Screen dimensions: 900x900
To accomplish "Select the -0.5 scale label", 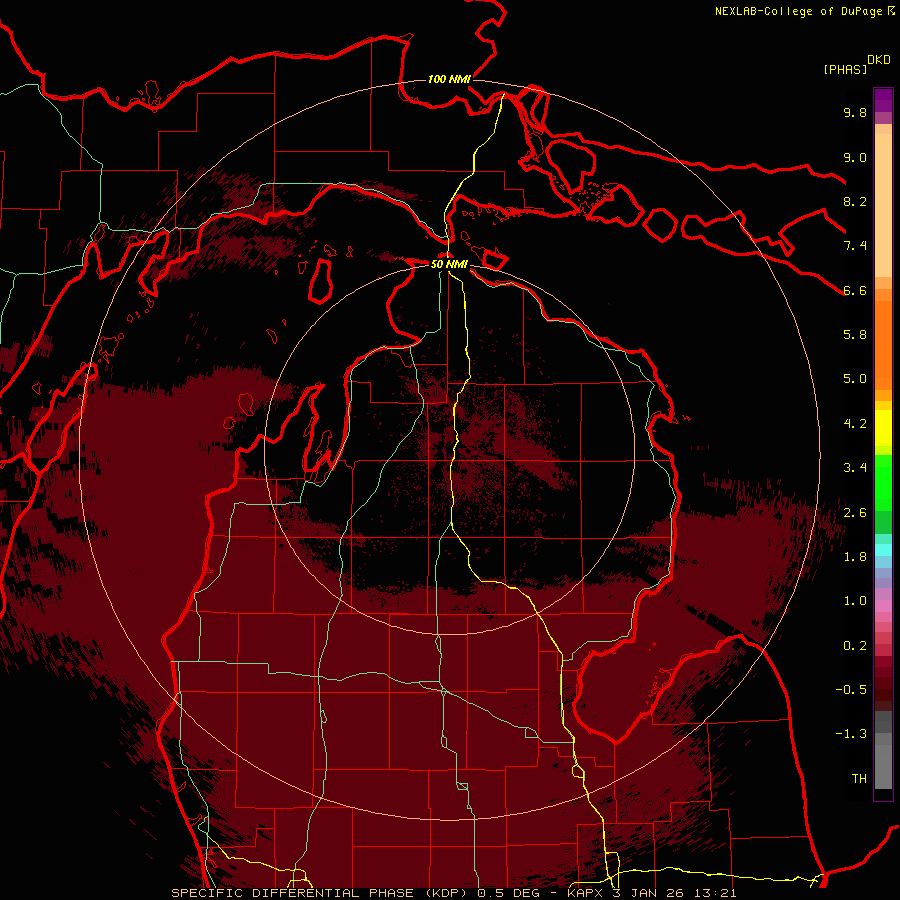I will pyautogui.click(x=851, y=690).
